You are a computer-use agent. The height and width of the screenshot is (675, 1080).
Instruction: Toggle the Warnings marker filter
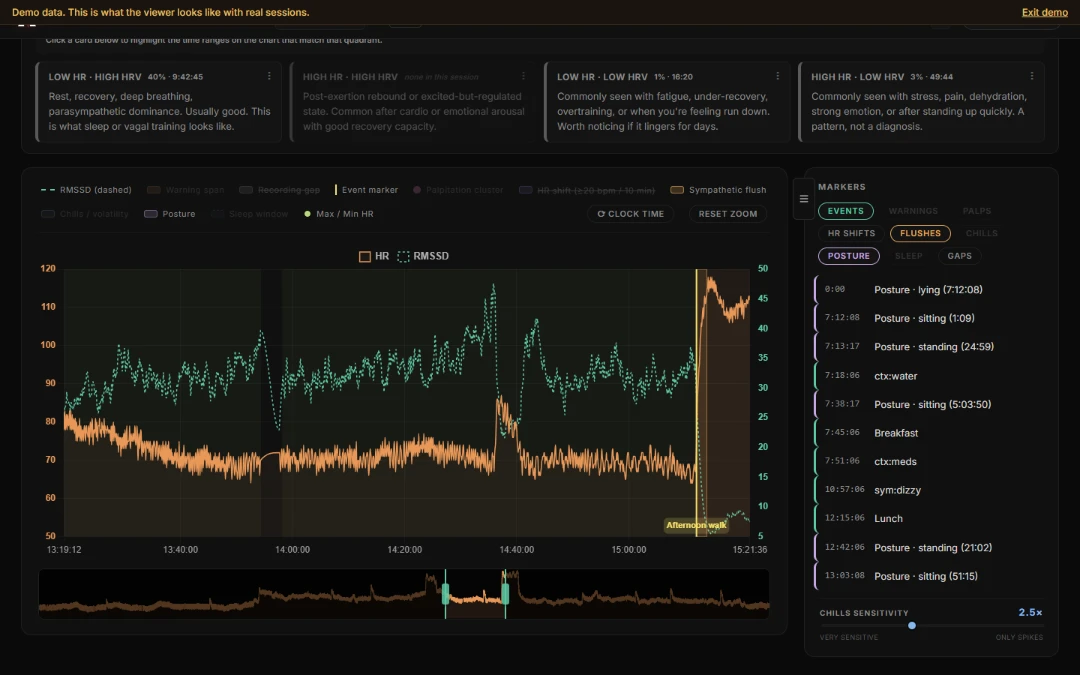pos(913,211)
